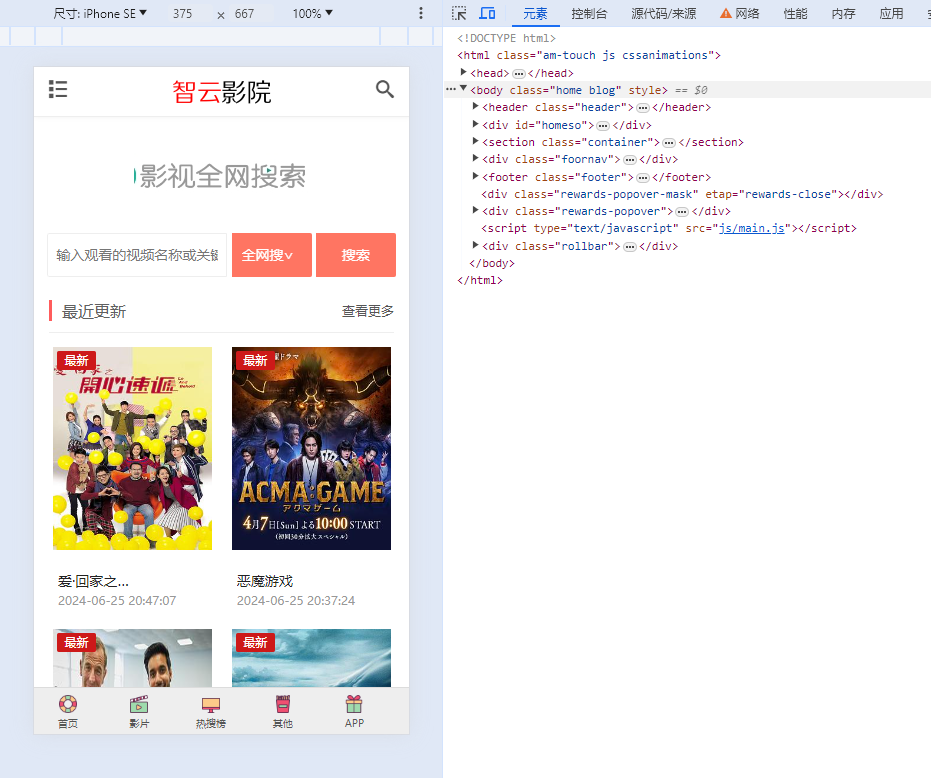Expand the div class="rewards-popover" node
Viewport: 931px width, 778px height.
pyautogui.click(x=476, y=210)
